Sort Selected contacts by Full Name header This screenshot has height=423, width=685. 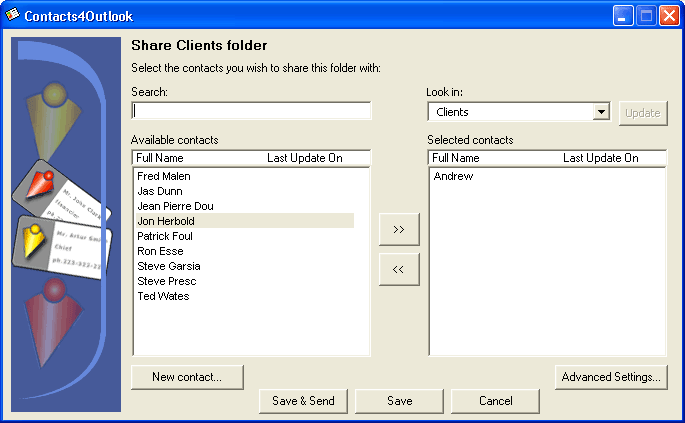tap(456, 158)
